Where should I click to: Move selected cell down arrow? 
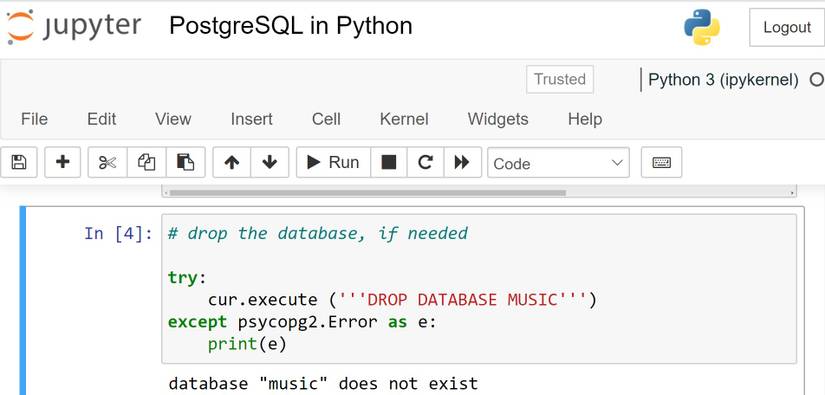269,163
